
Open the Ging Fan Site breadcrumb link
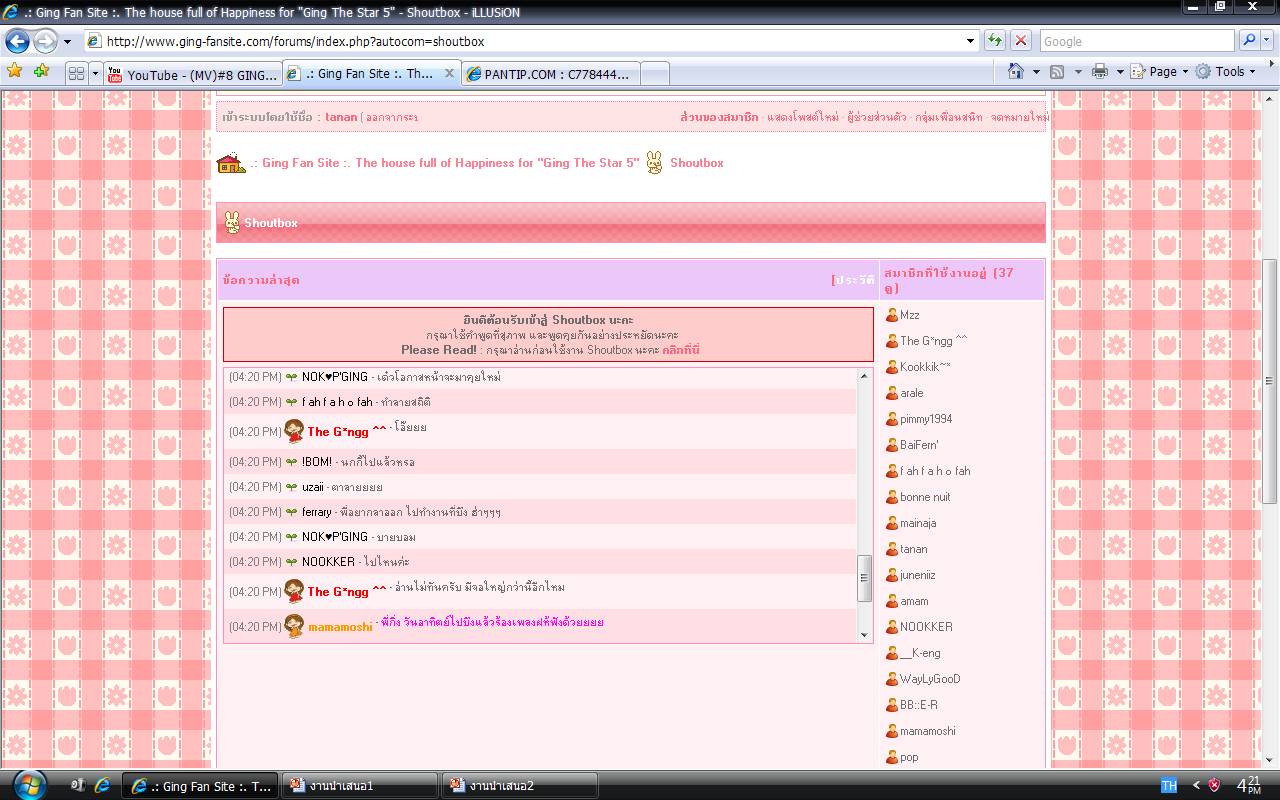pos(445,163)
